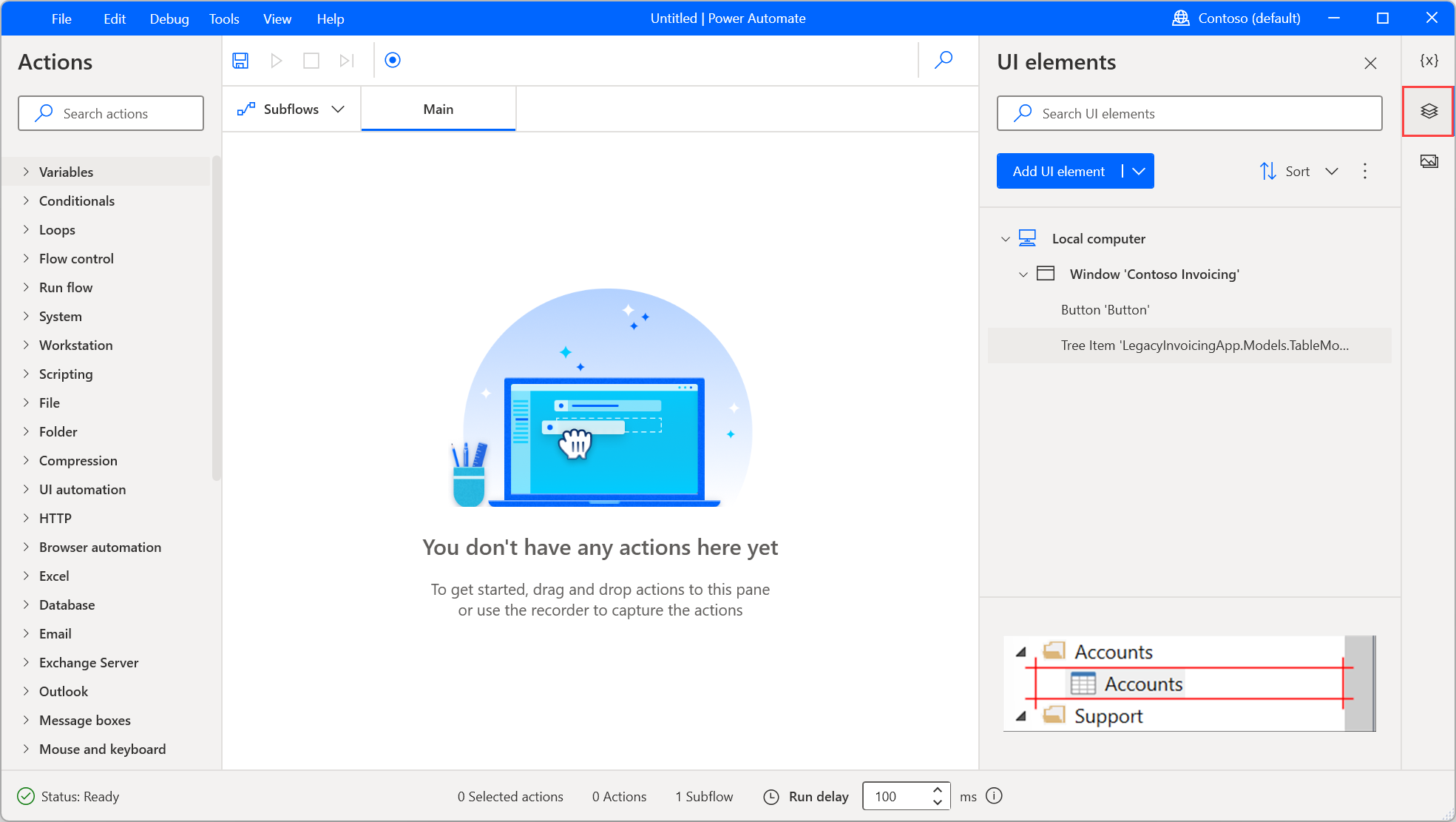Screen dimensions: 1456x822
Task: Click the save flow icon
Action: tap(240, 60)
